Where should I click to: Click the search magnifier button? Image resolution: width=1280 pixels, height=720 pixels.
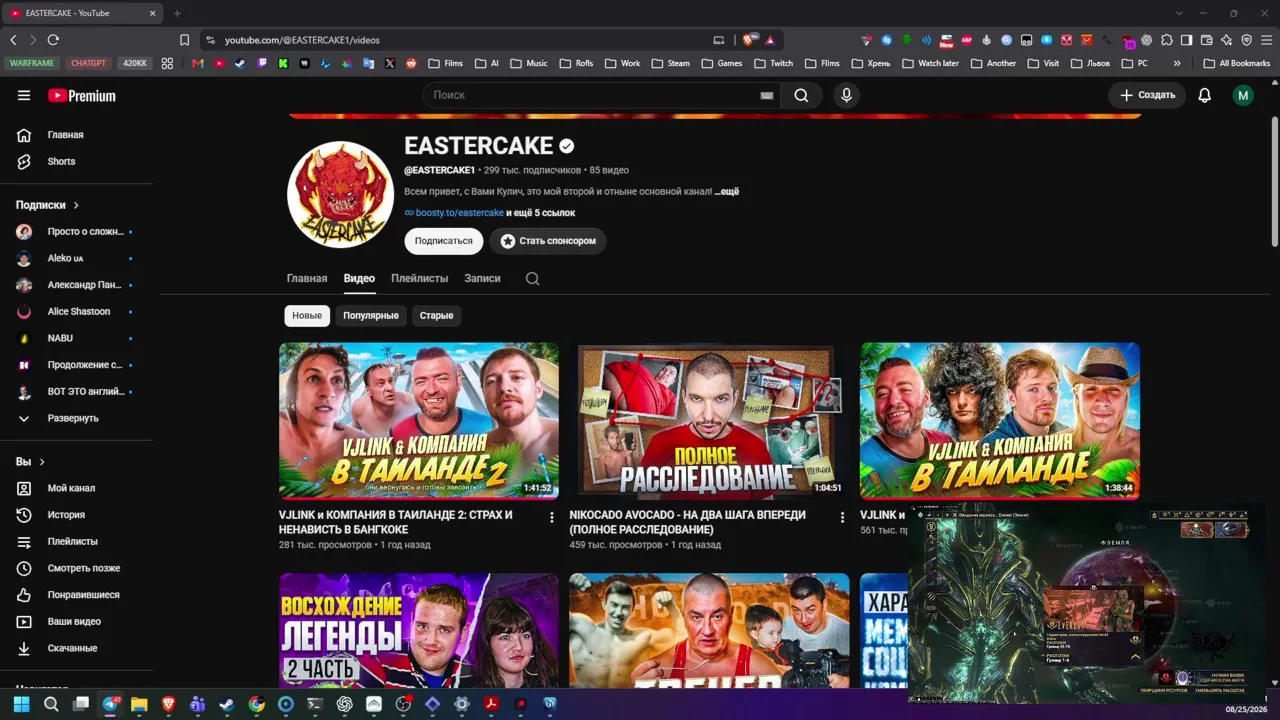pyautogui.click(x=801, y=95)
